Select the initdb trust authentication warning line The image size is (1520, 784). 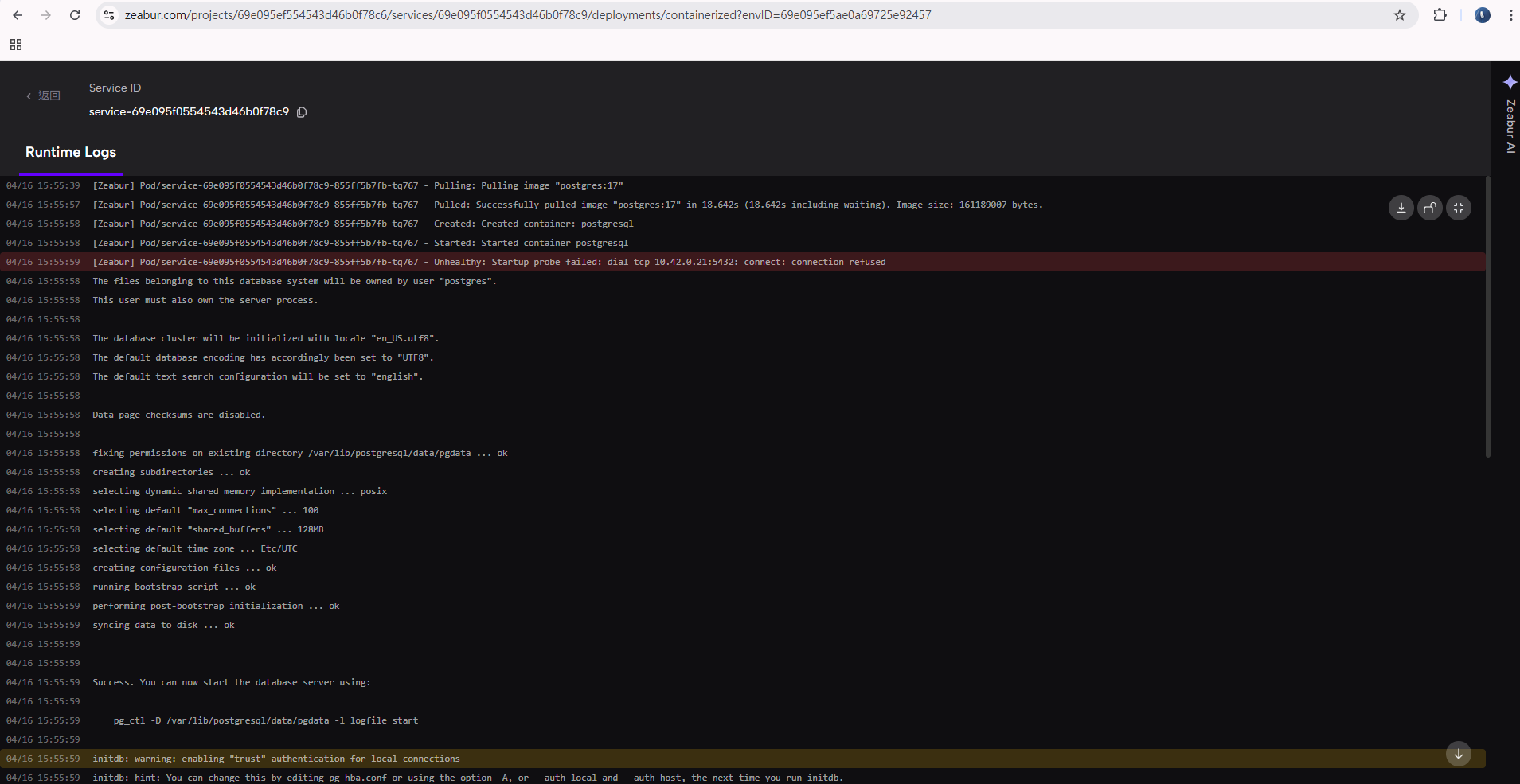[x=276, y=759]
